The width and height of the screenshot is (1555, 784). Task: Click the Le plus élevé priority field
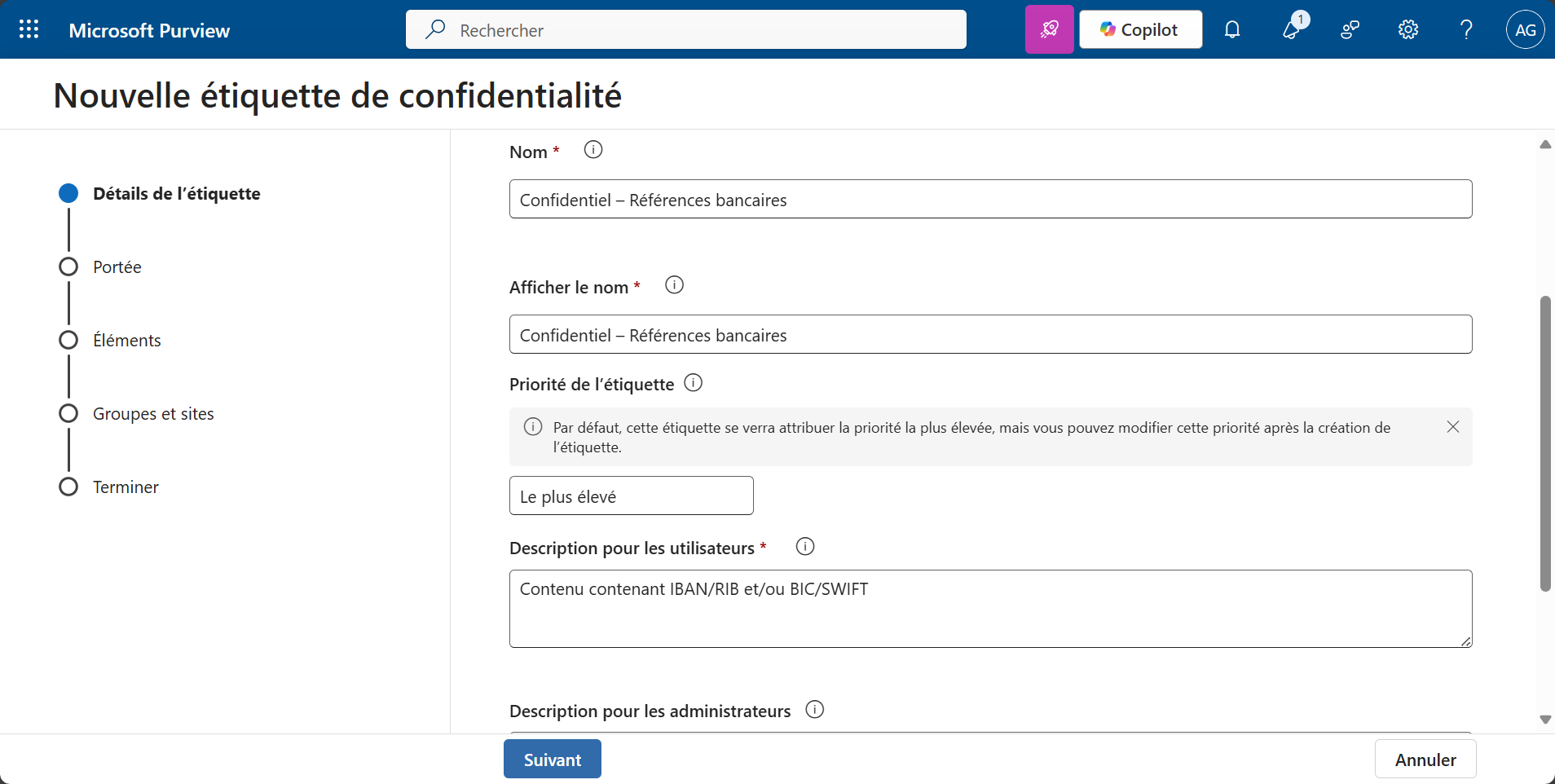click(x=631, y=496)
